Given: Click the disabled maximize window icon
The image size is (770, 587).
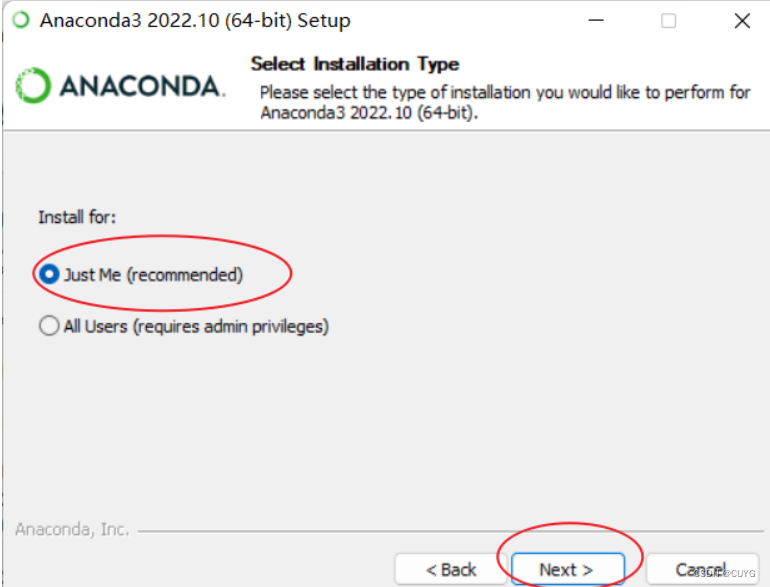Looking at the screenshot, I should (668, 21).
